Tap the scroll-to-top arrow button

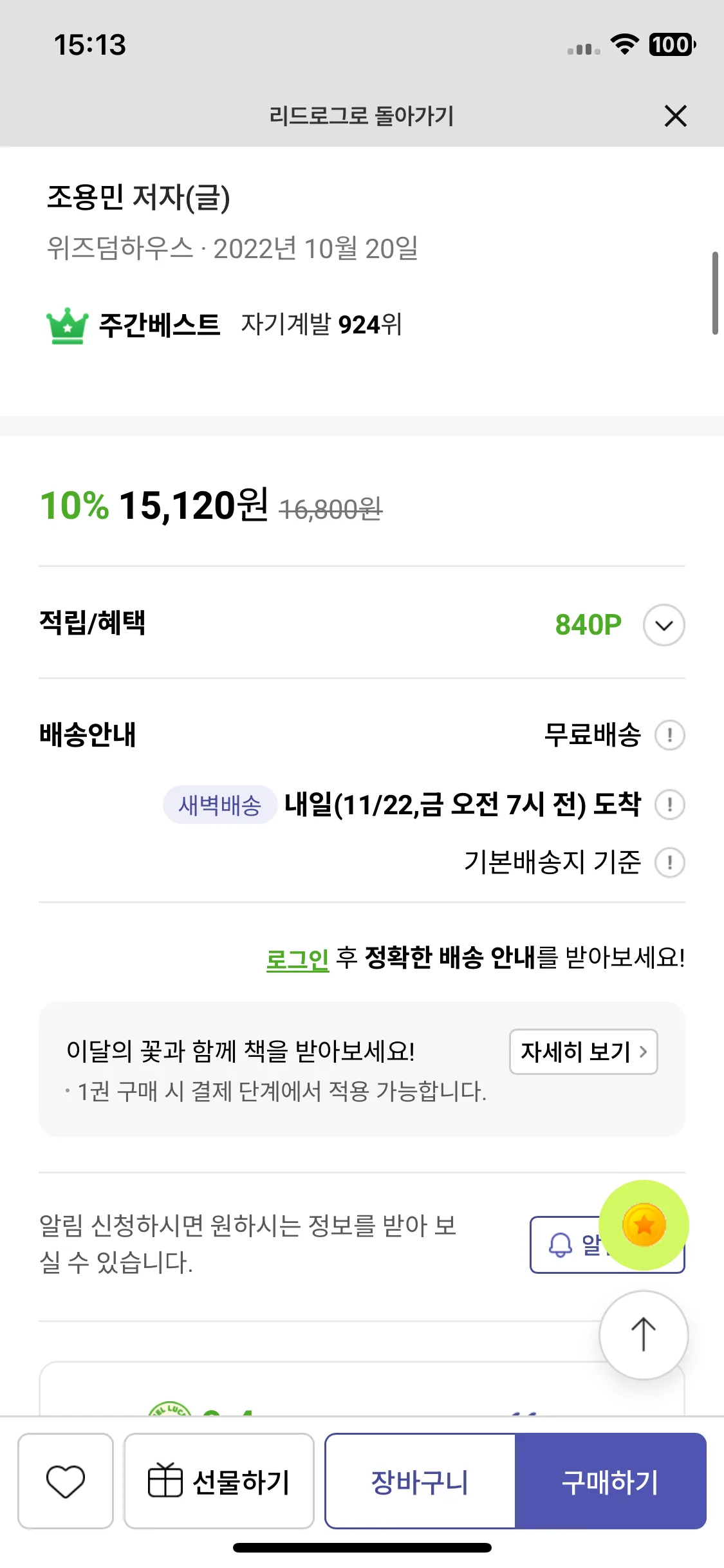[x=644, y=1335]
